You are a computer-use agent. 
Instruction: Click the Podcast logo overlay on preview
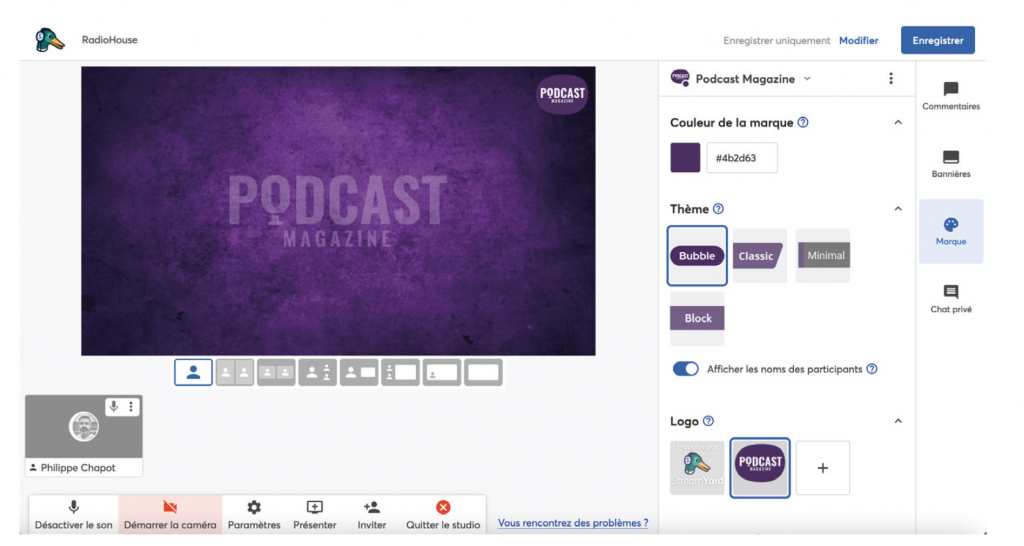562,94
